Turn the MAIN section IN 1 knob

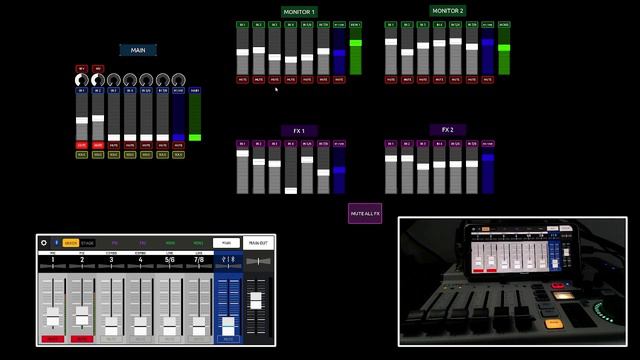82,80
